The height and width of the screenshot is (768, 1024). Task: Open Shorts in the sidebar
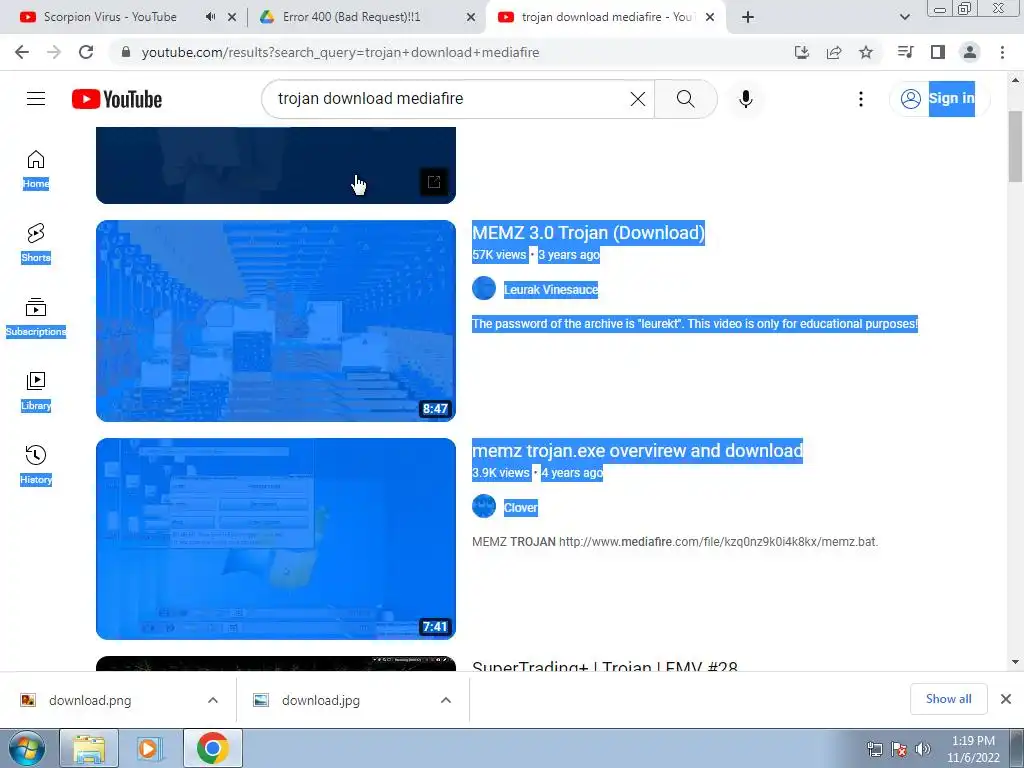pyautogui.click(x=36, y=243)
